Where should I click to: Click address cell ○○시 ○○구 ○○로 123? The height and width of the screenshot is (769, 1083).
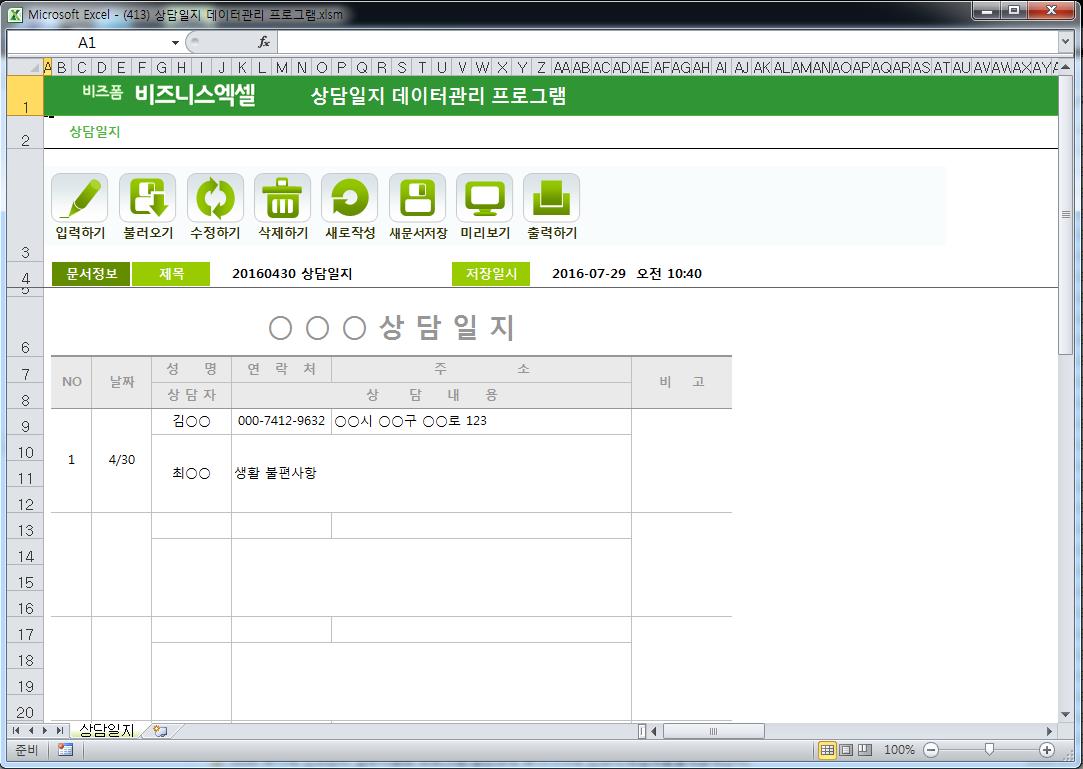(481, 421)
